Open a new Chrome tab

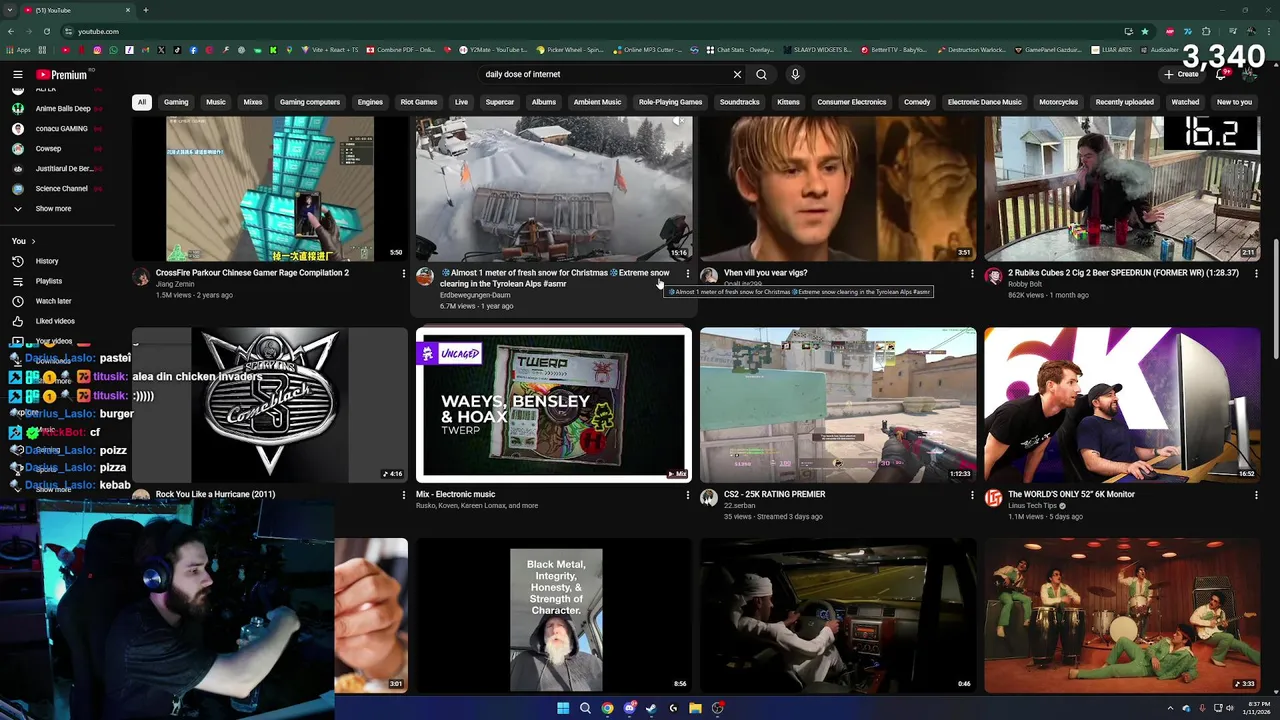coord(145,10)
